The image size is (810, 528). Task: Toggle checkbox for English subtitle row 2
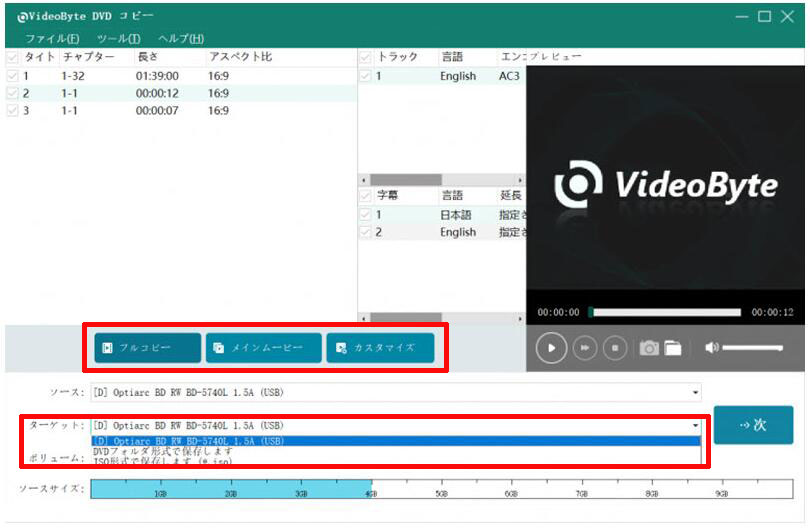365,232
